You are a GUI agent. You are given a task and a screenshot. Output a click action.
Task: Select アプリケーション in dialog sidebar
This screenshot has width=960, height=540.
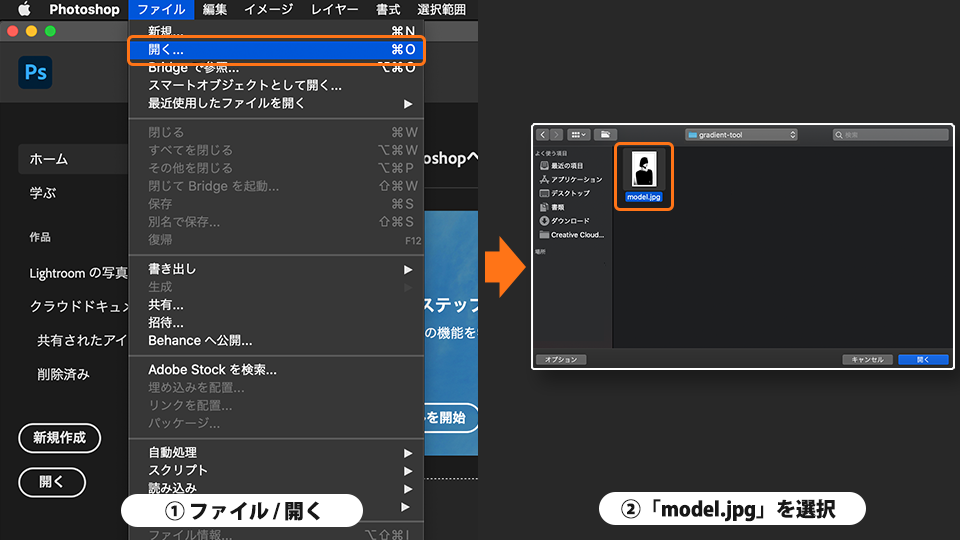coord(571,179)
